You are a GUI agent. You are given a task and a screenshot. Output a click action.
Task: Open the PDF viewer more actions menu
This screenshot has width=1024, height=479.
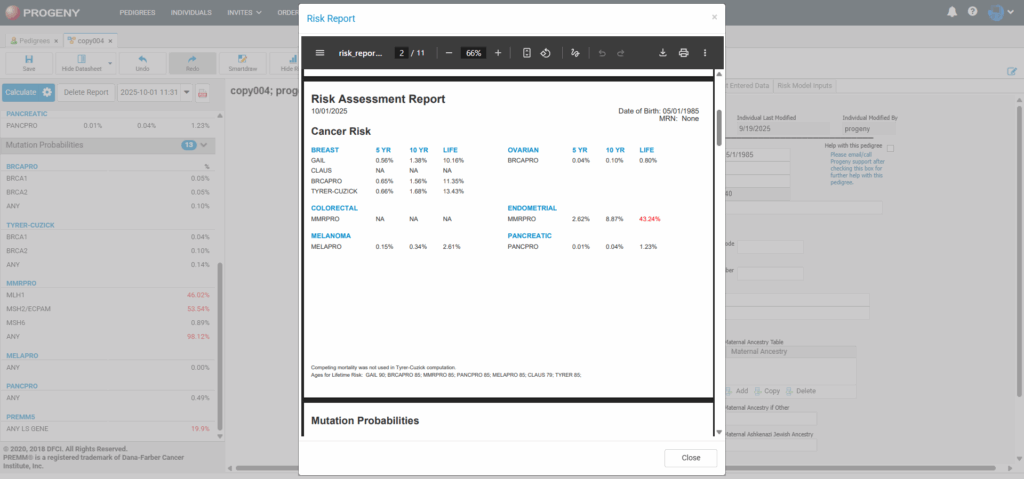pyautogui.click(x=705, y=53)
